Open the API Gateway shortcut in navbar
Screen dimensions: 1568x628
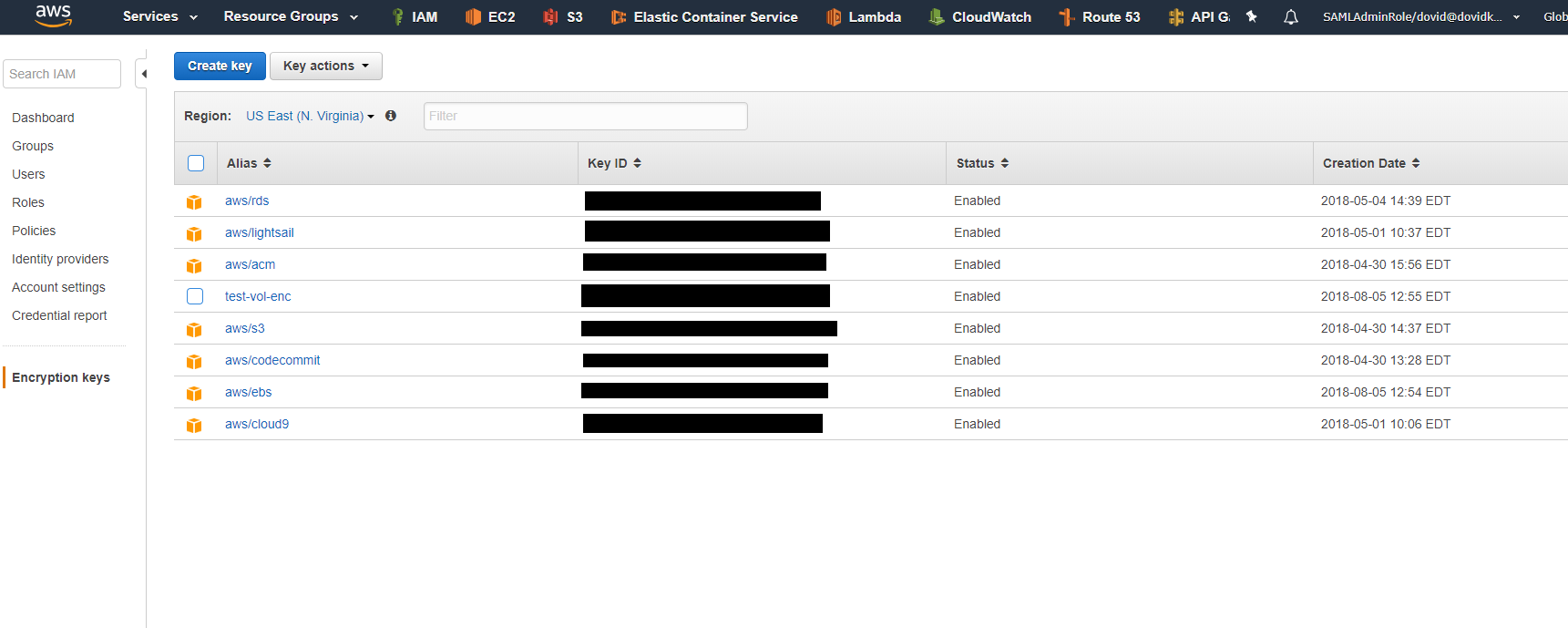point(1199,16)
